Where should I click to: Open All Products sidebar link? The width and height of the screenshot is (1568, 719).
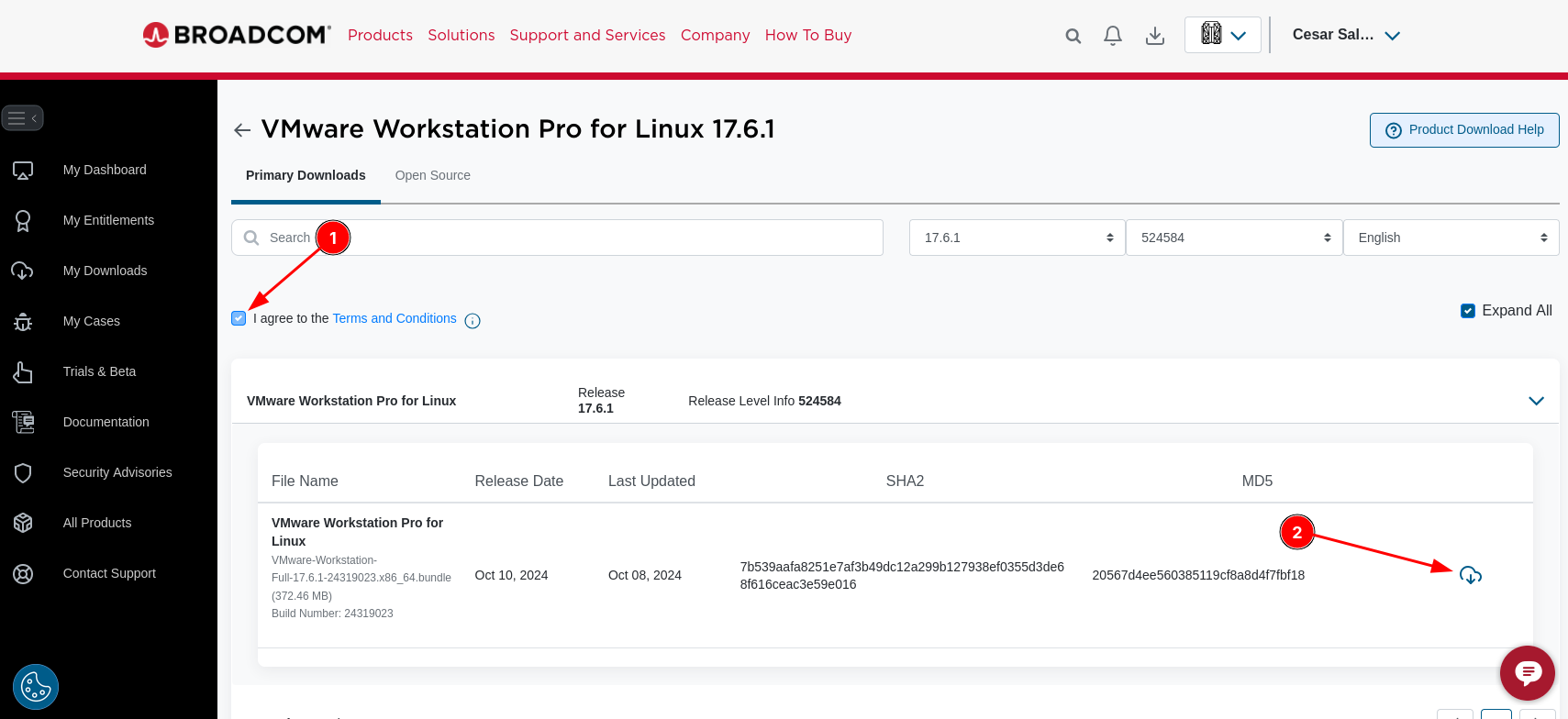click(x=97, y=523)
